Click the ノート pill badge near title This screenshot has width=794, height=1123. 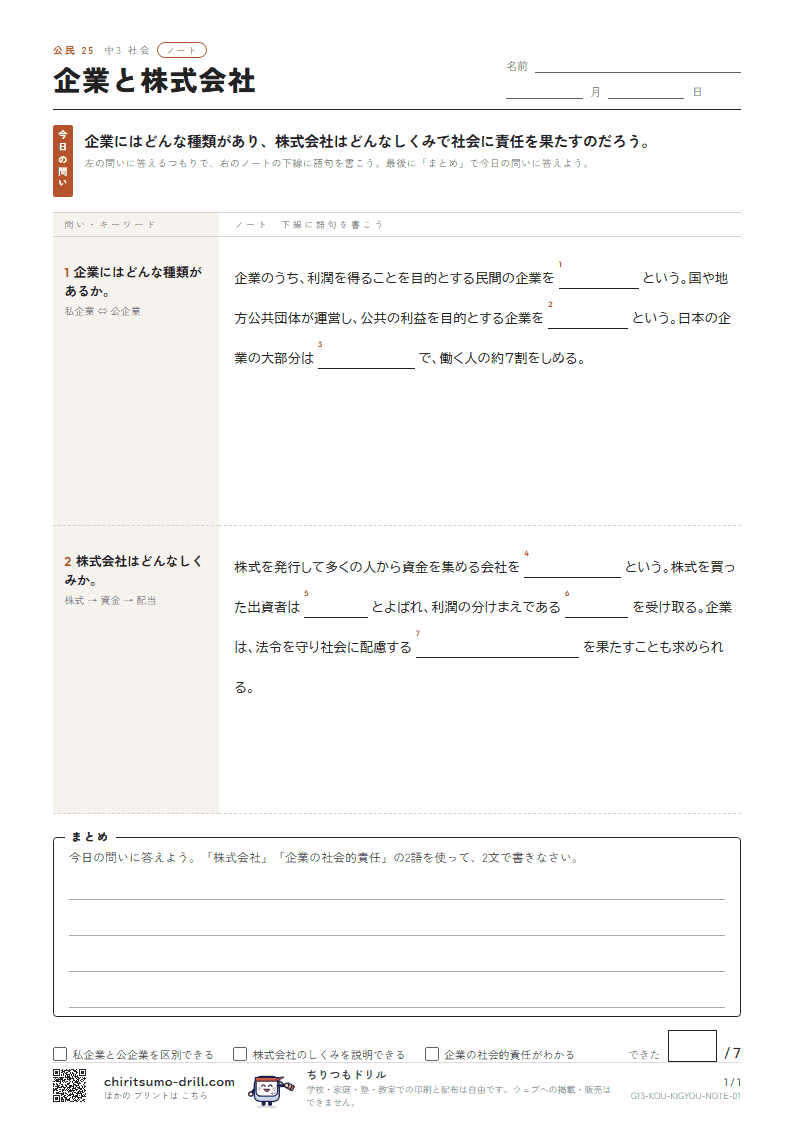(x=182, y=50)
